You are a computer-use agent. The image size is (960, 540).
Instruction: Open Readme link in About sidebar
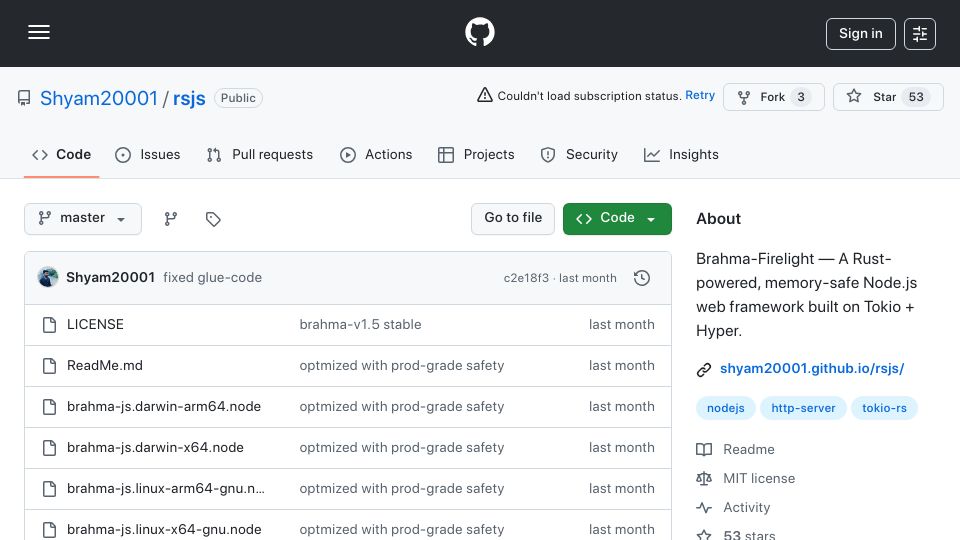point(749,449)
